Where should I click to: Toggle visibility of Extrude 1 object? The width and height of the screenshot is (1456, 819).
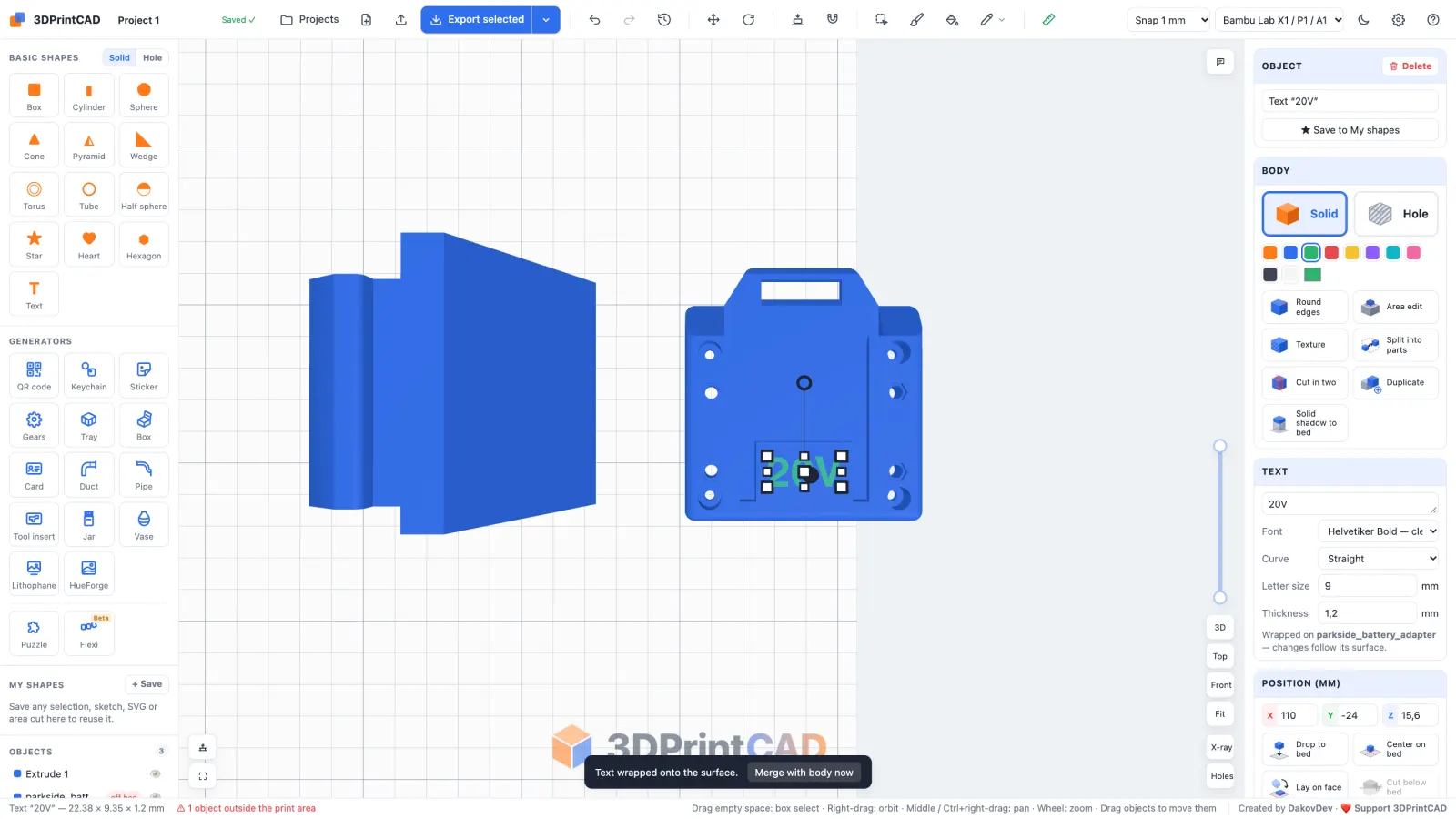coord(156,774)
